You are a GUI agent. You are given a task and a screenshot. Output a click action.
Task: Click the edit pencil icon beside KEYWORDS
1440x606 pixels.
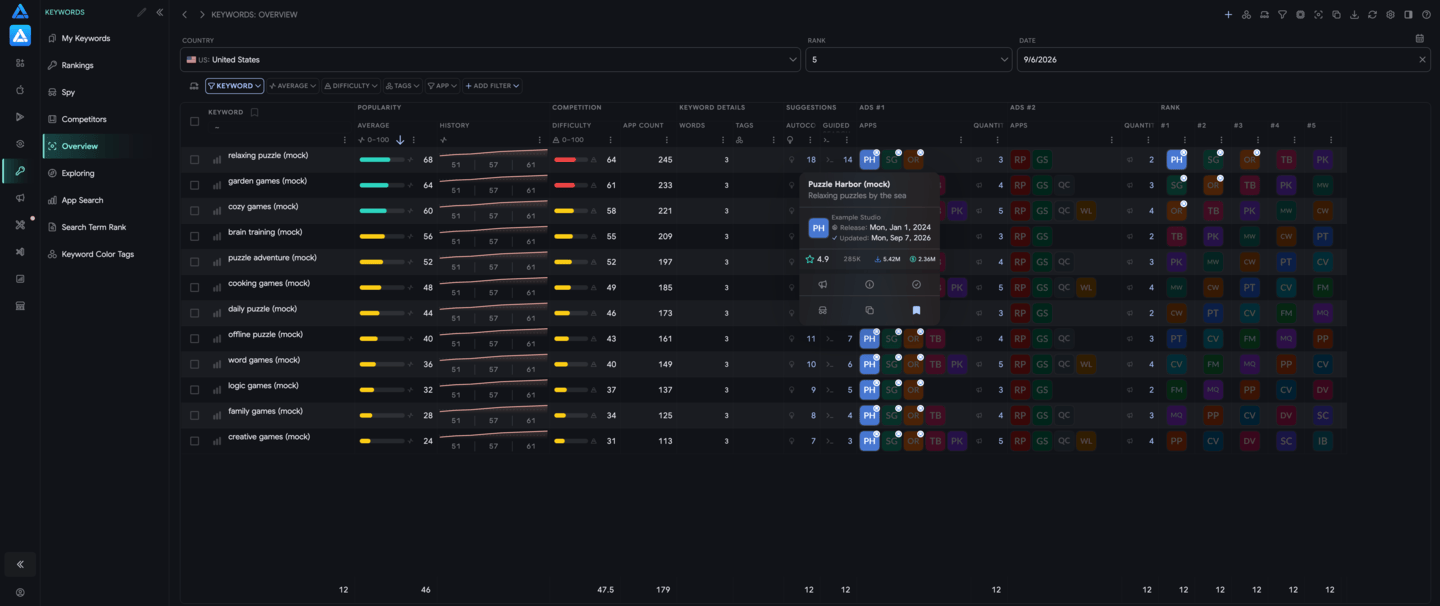(x=141, y=13)
